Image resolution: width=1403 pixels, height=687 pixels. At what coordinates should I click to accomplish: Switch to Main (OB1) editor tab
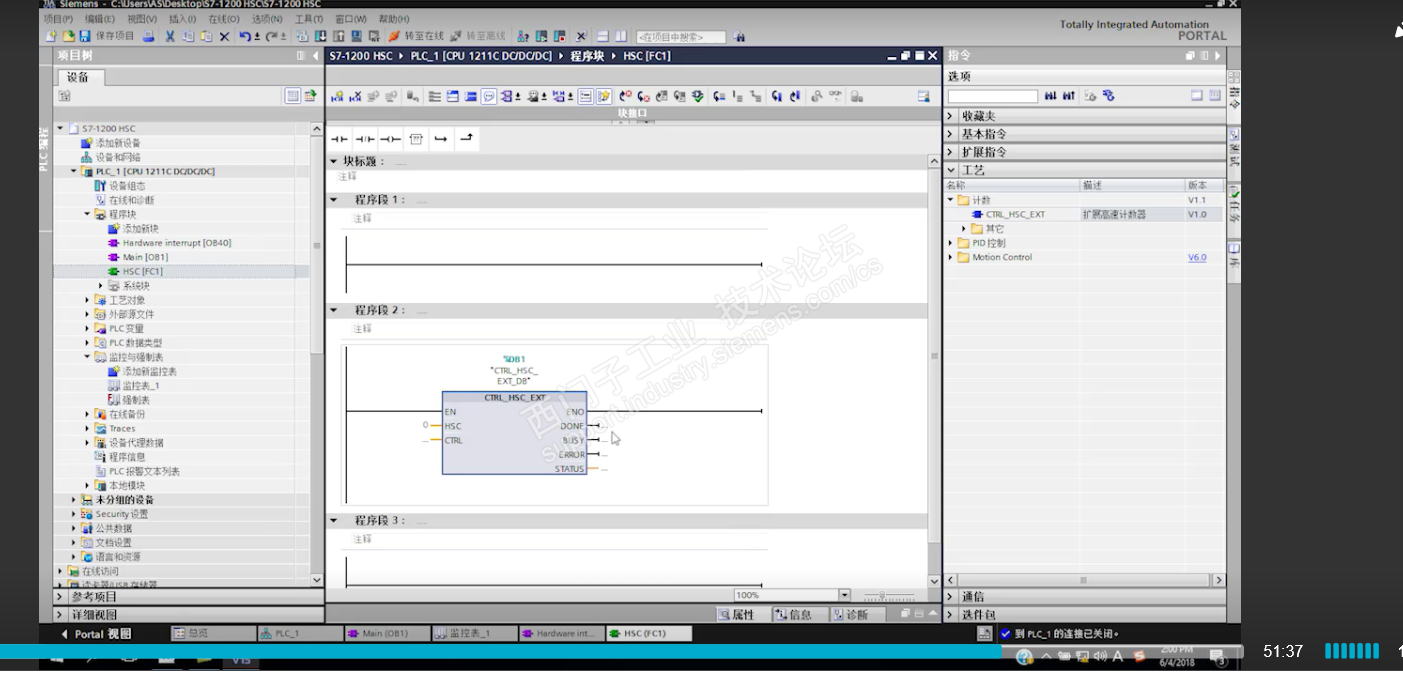[388, 634]
